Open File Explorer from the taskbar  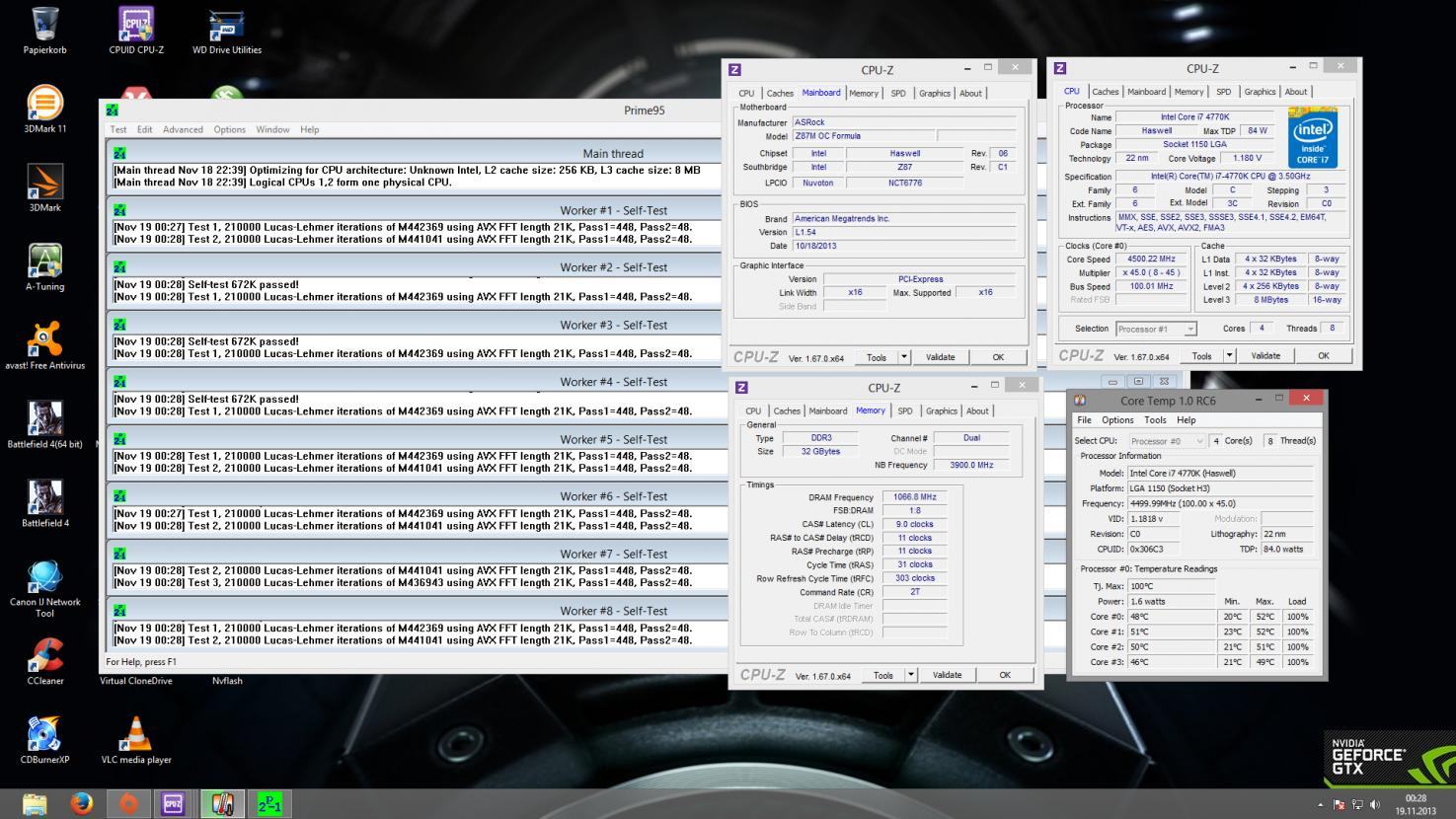tap(34, 804)
